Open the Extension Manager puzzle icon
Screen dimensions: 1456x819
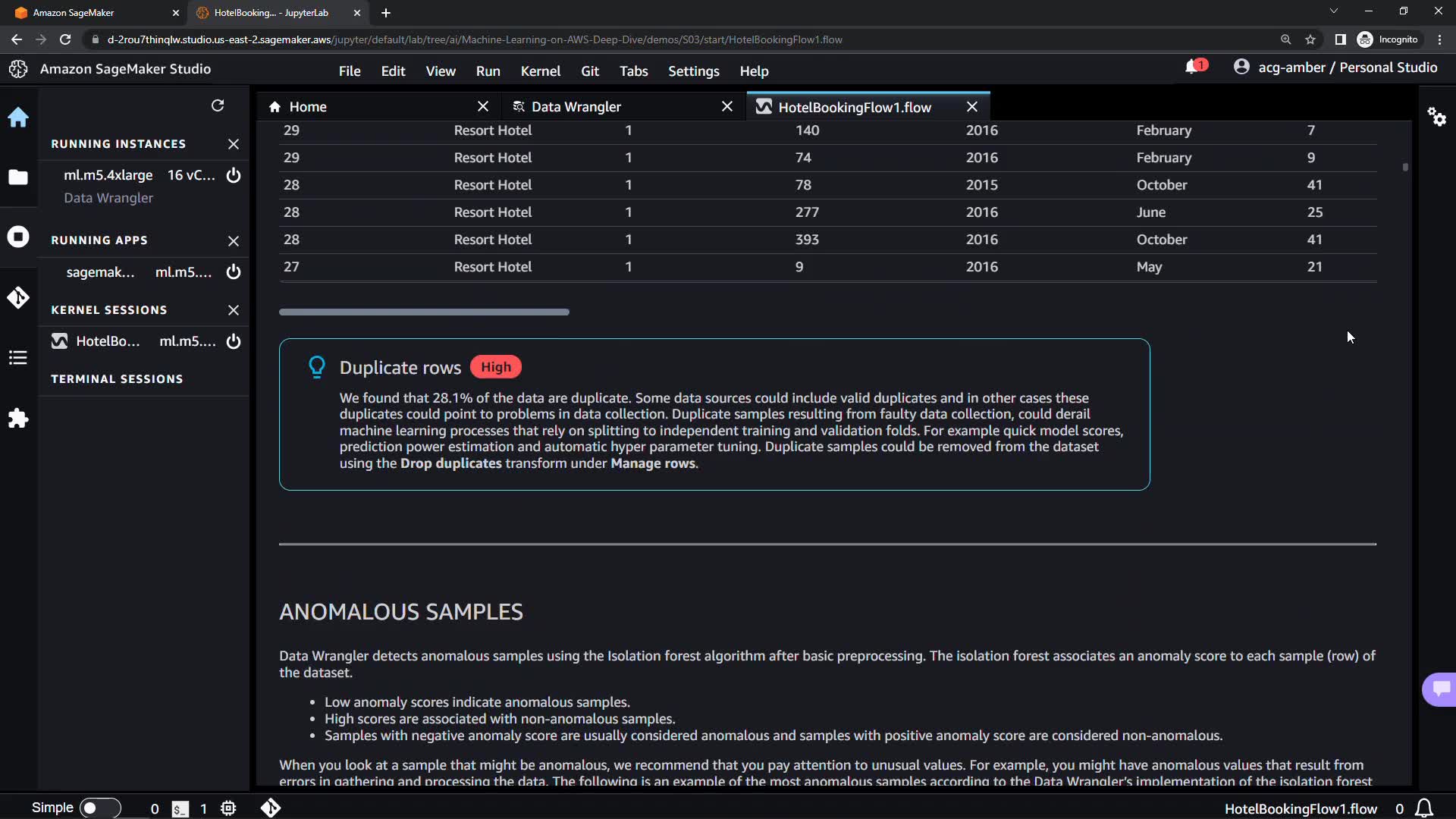pos(18,419)
